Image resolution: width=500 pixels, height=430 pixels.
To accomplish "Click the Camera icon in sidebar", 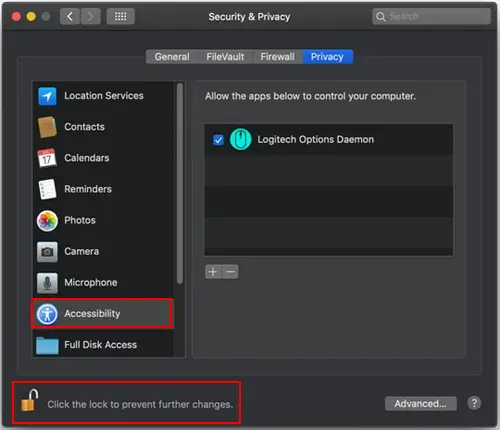I will coord(47,252).
